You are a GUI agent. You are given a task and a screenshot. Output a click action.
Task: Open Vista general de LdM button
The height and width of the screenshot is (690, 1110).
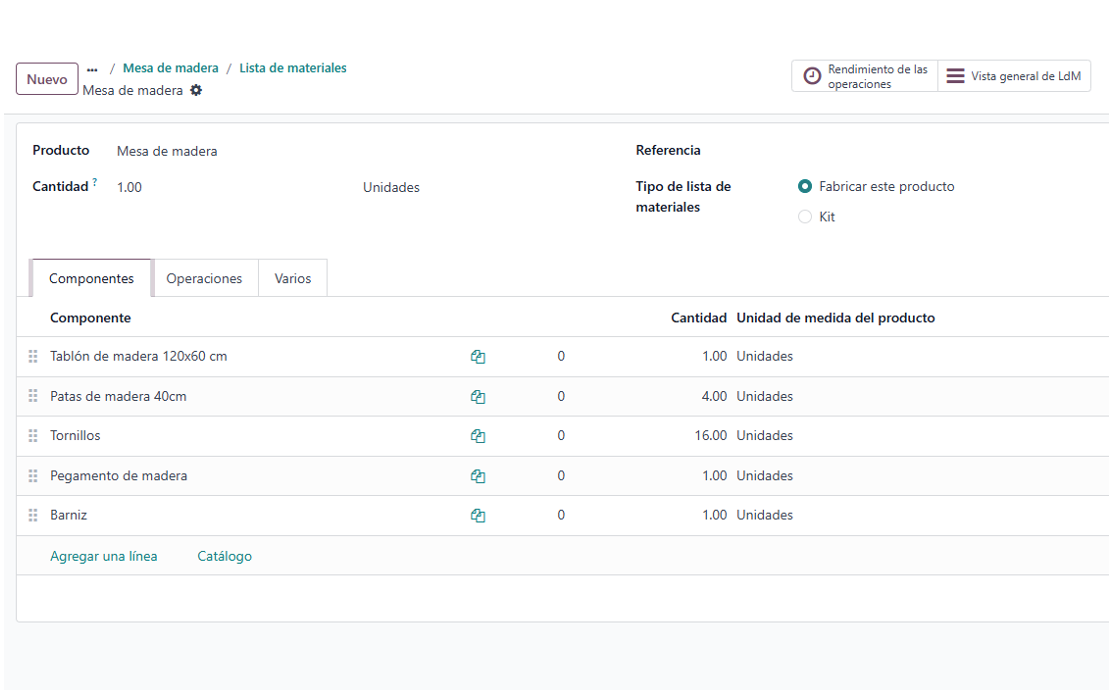click(x=1014, y=76)
